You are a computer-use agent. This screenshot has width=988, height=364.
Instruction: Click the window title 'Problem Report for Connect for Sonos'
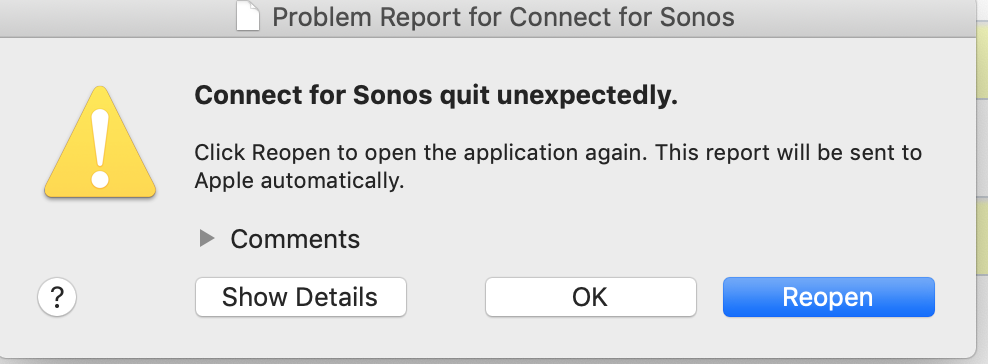click(503, 16)
